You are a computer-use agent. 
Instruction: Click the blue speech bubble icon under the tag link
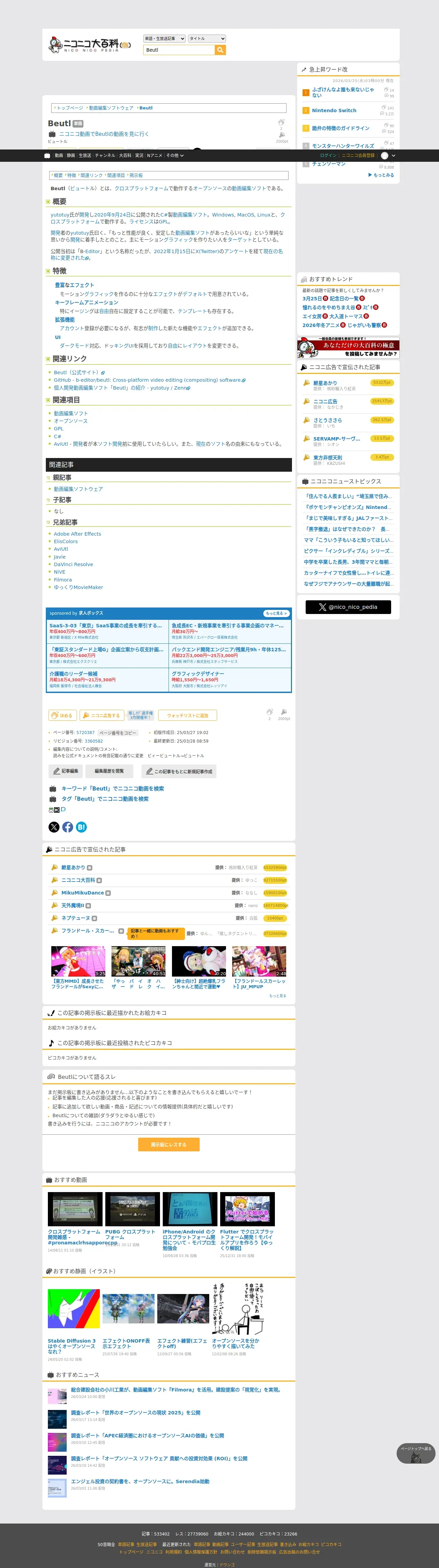pos(63,810)
